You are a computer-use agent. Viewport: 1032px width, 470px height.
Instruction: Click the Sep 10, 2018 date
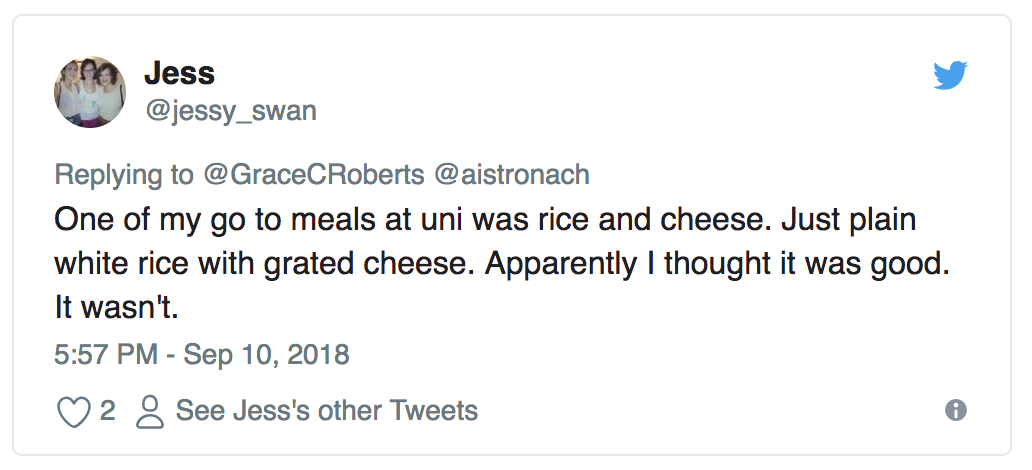coord(266,355)
